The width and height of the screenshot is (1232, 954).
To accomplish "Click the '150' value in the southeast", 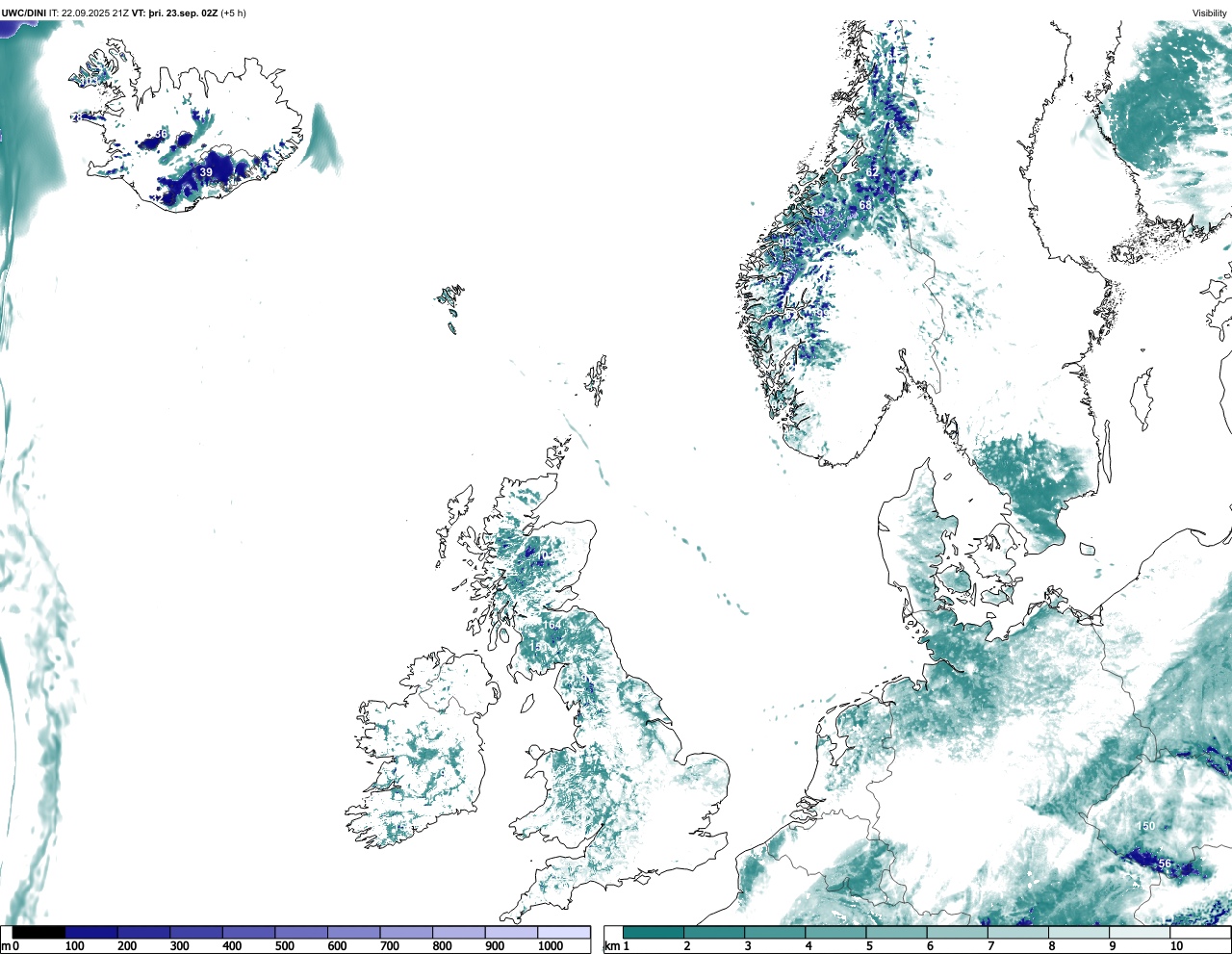I will 1145,827.
